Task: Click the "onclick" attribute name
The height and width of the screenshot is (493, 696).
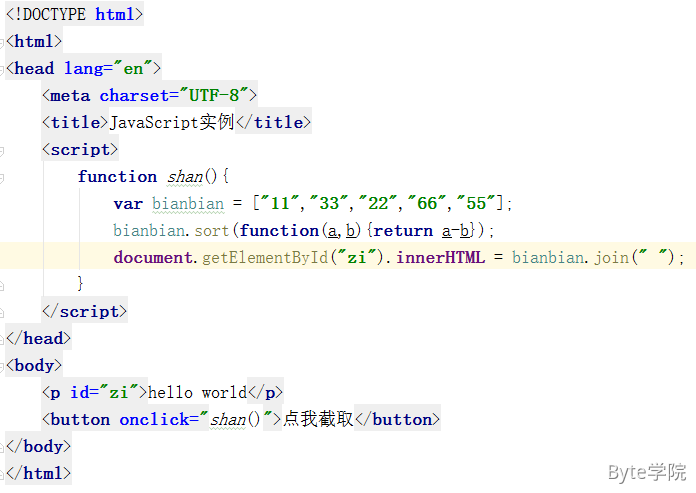Action: pyautogui.click(x=154, y=420)
